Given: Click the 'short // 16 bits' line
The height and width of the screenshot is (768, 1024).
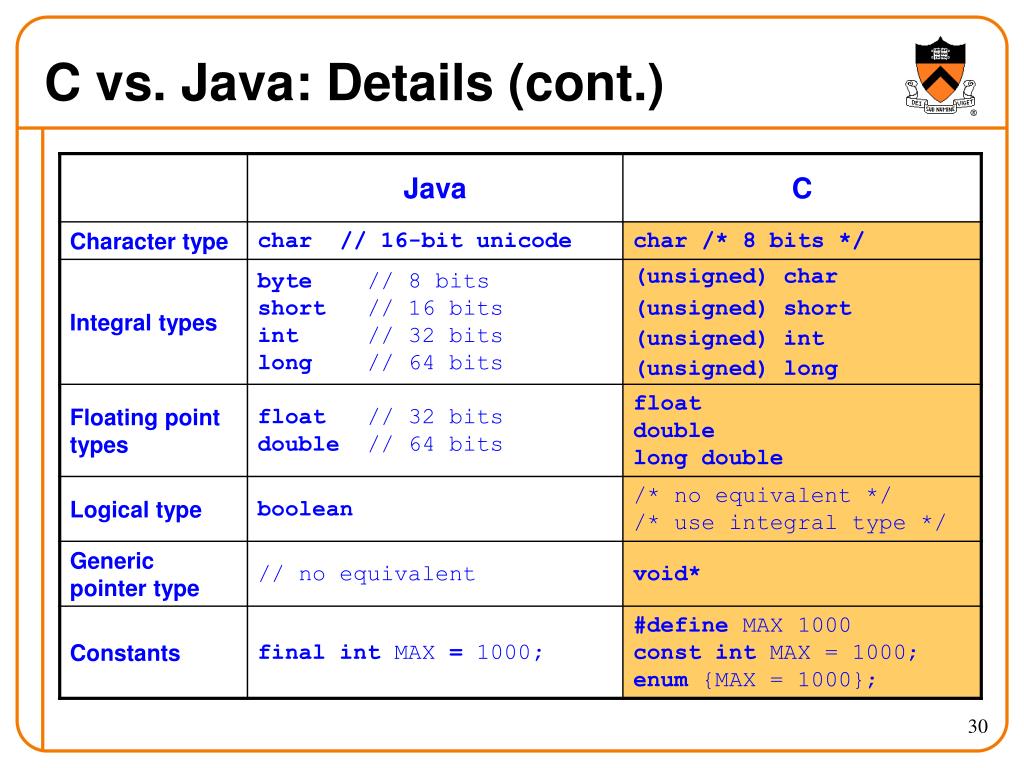Looking at the screenshot, I should (380, 308).
